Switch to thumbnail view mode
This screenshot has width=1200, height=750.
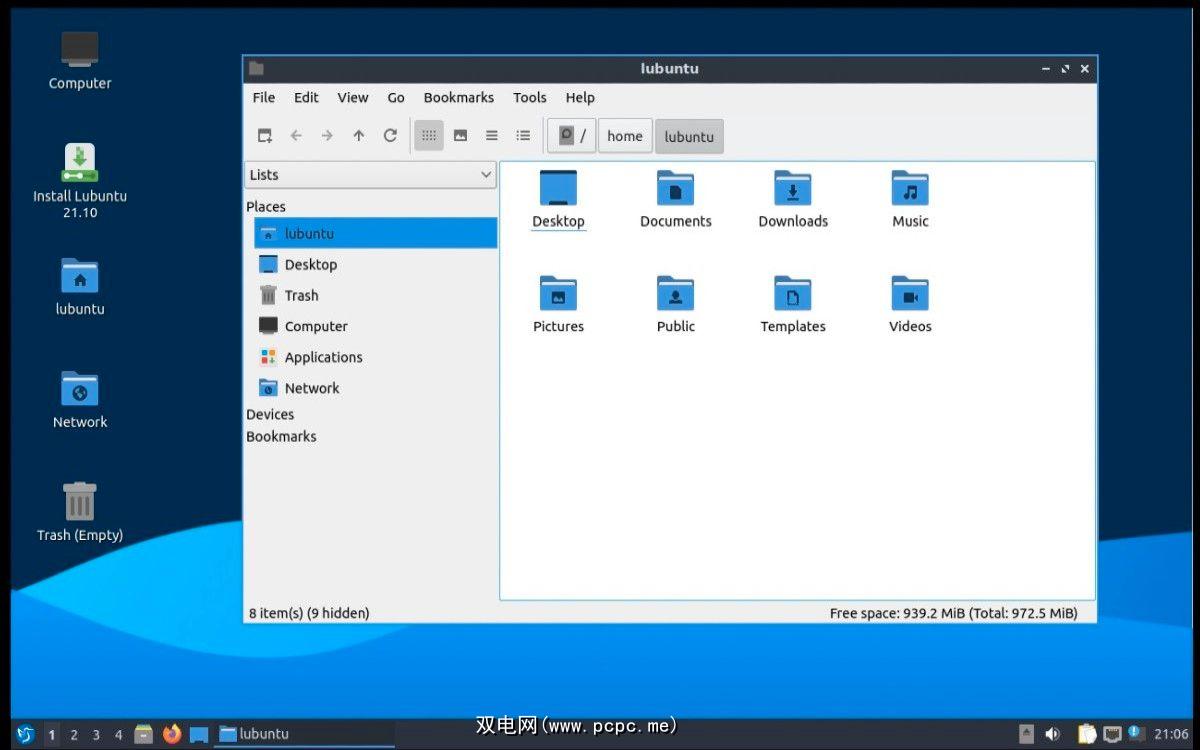[460, 136]
